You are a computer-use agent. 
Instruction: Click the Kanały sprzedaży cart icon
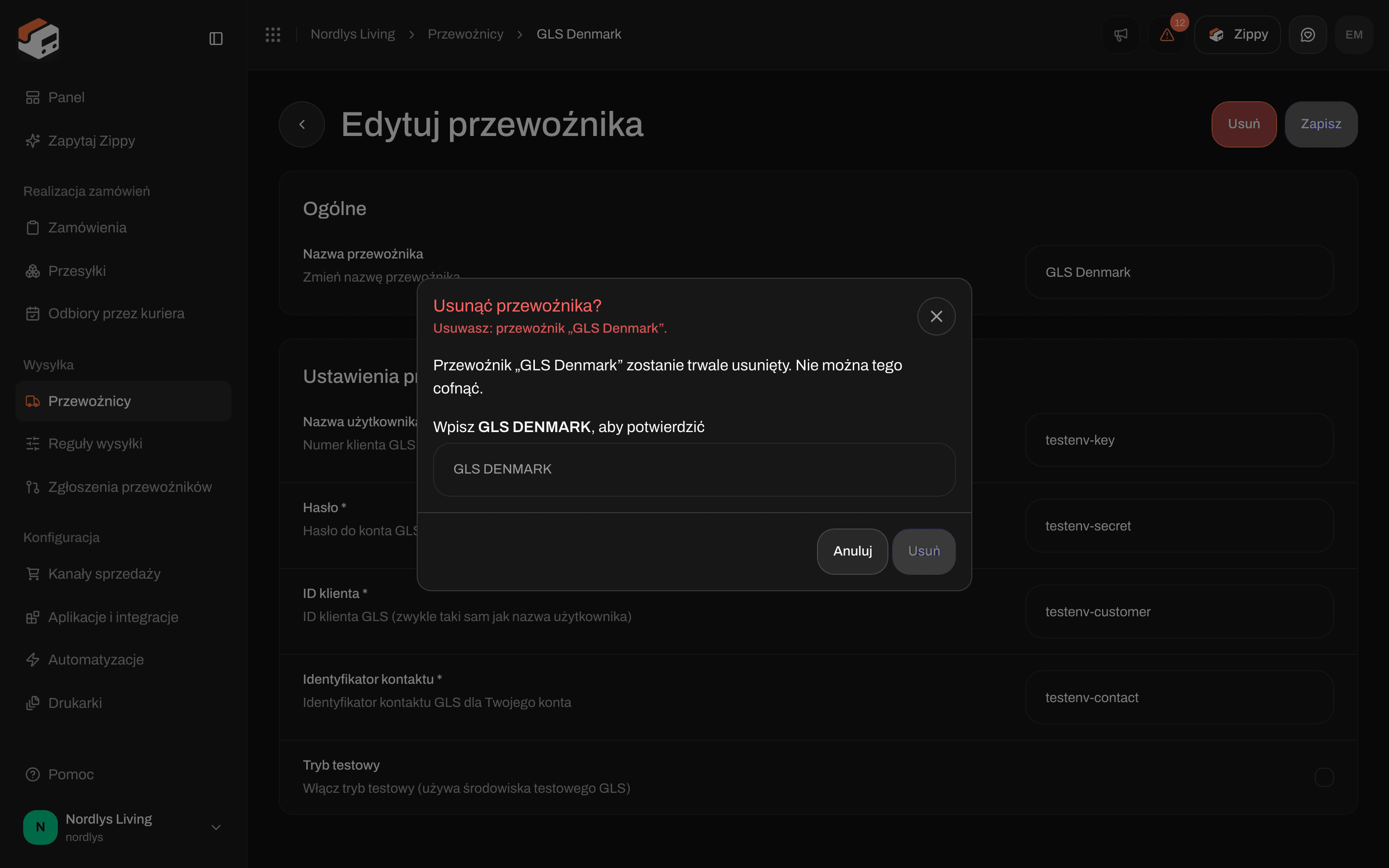33,573
